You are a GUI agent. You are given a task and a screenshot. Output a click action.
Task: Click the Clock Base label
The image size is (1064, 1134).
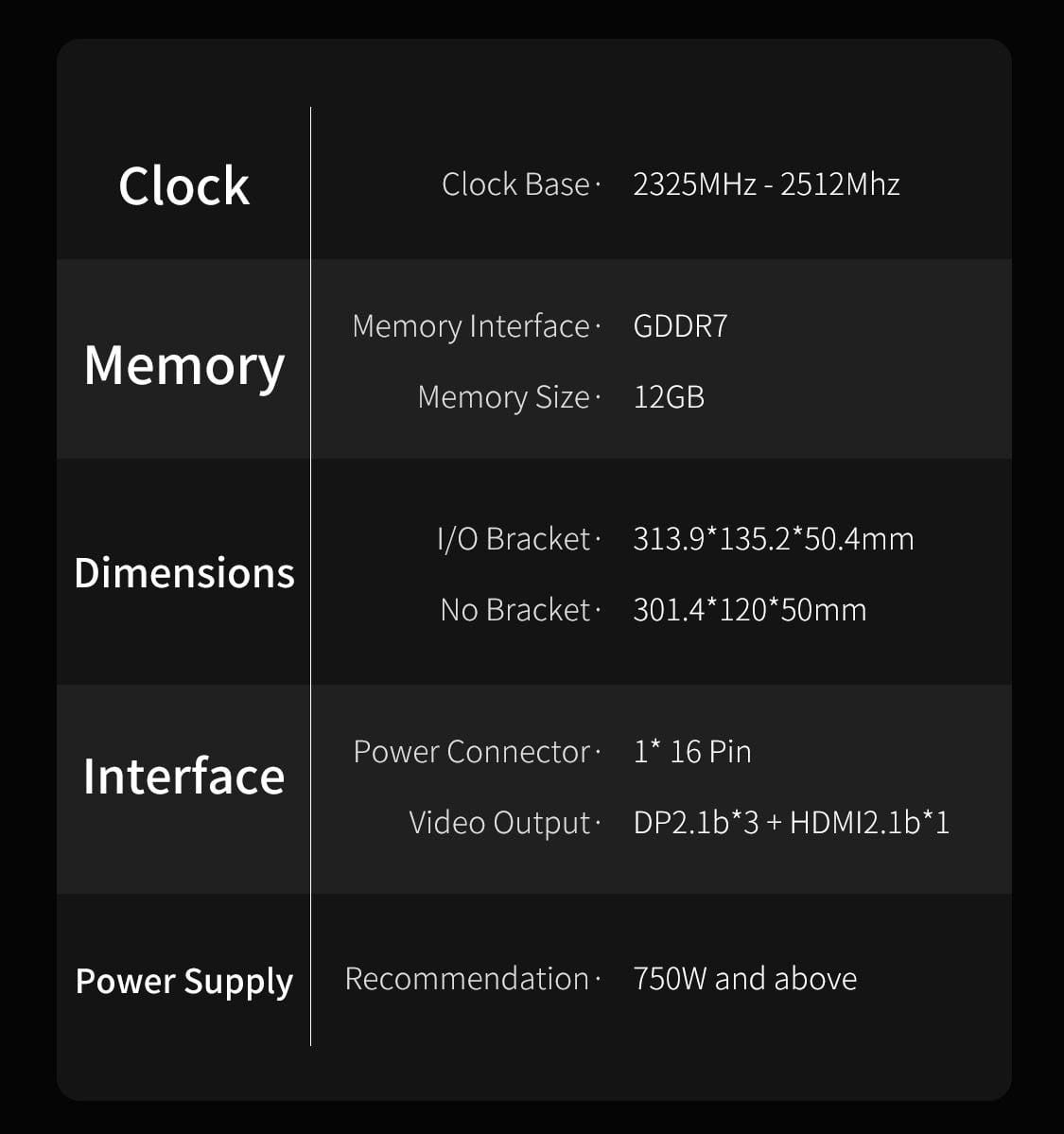[x=515, y=184]
